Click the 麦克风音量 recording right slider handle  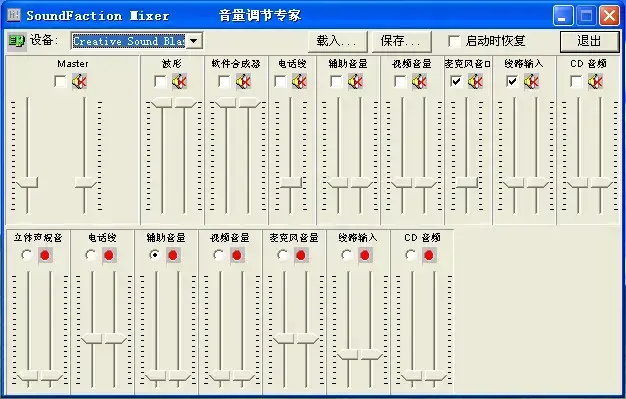pos(307,339)
